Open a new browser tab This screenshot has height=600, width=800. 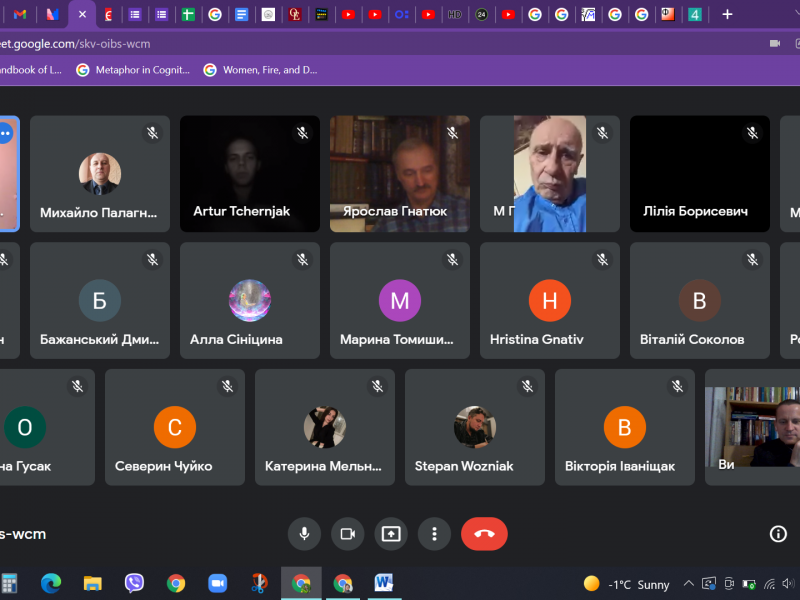point(727,14)
